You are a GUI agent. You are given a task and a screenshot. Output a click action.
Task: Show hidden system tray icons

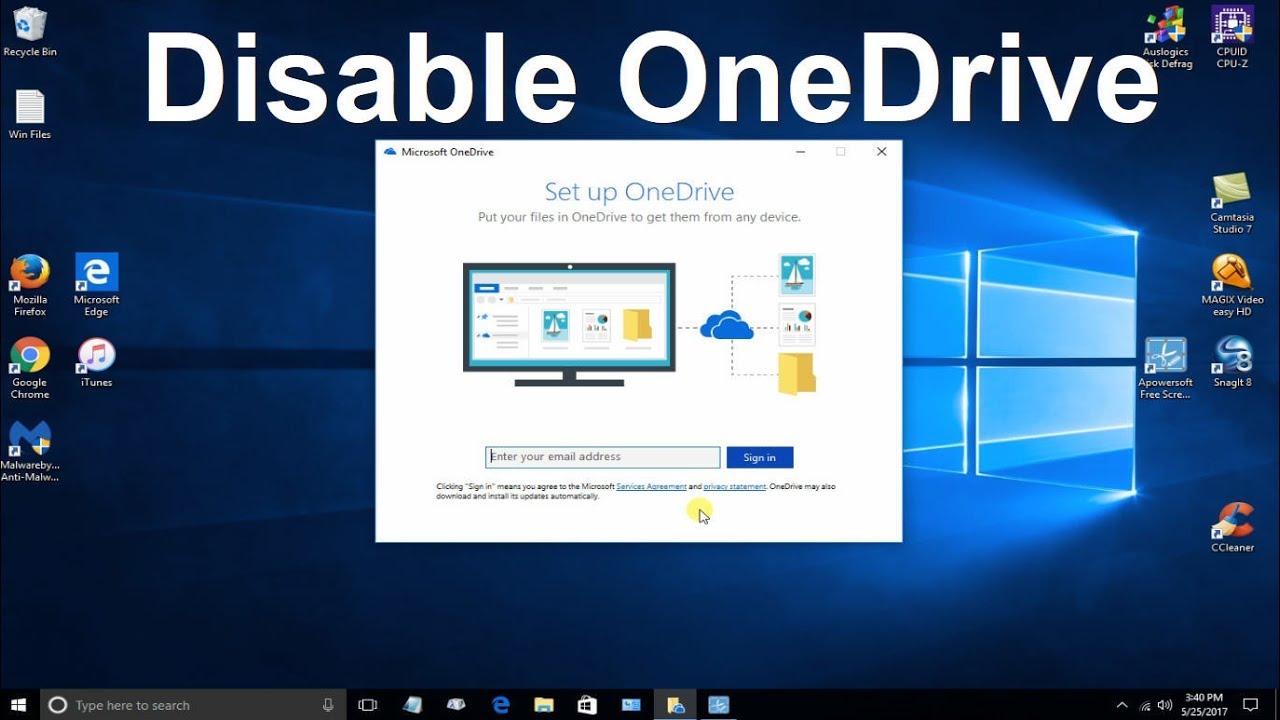tap(1122, 705)
